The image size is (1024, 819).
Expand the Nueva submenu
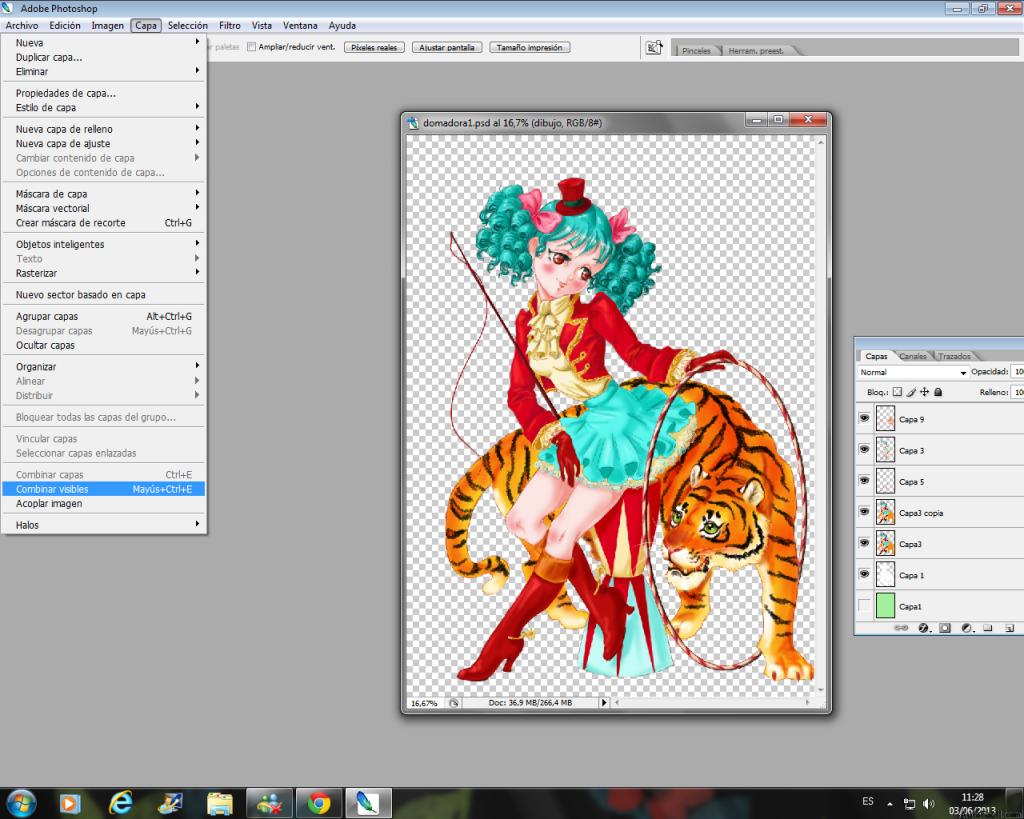point(103,42)
